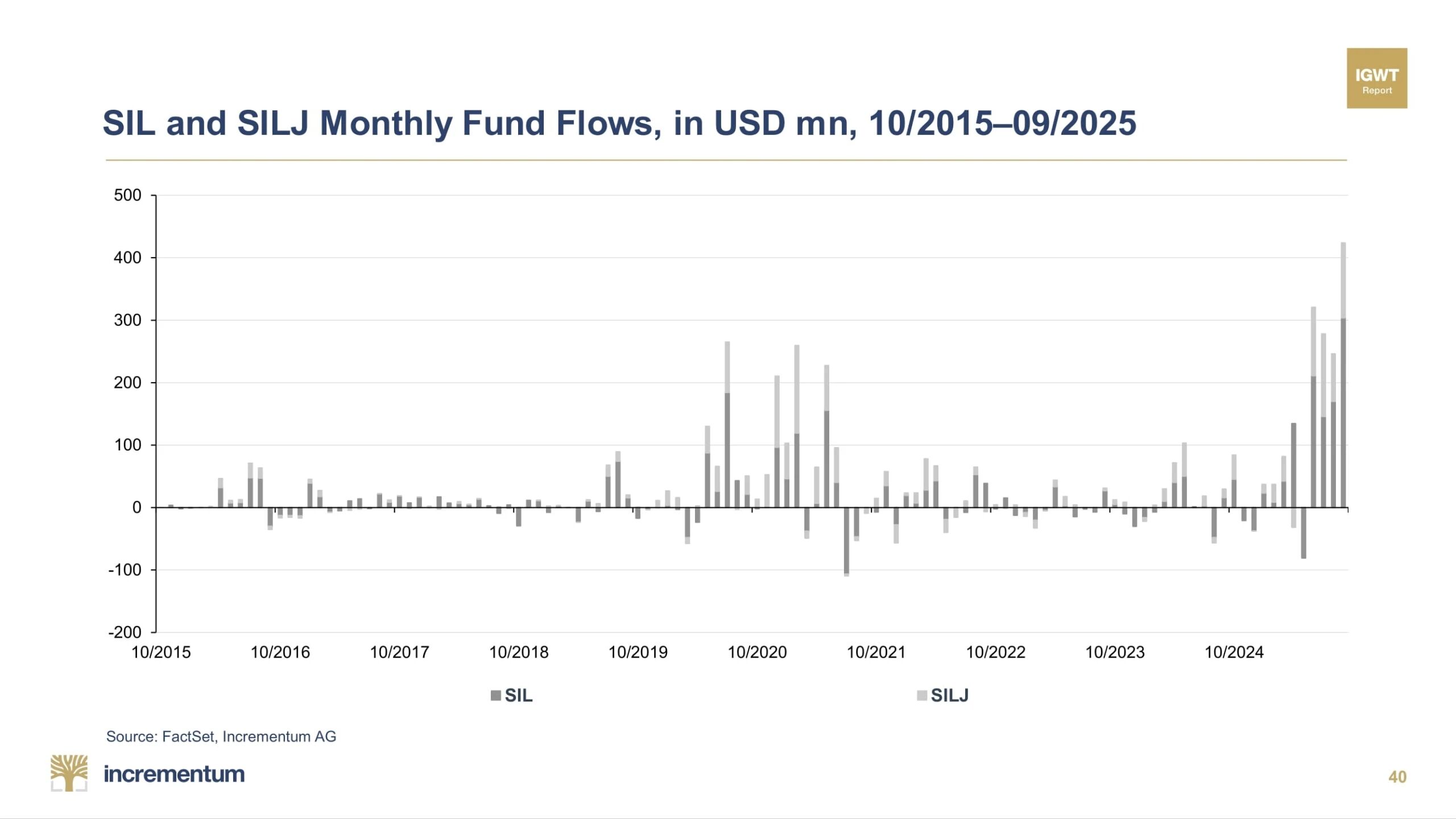1456x819 pixels.
Task: Click the tallest bar at the chart's right edge
Action: [1343, 375]
